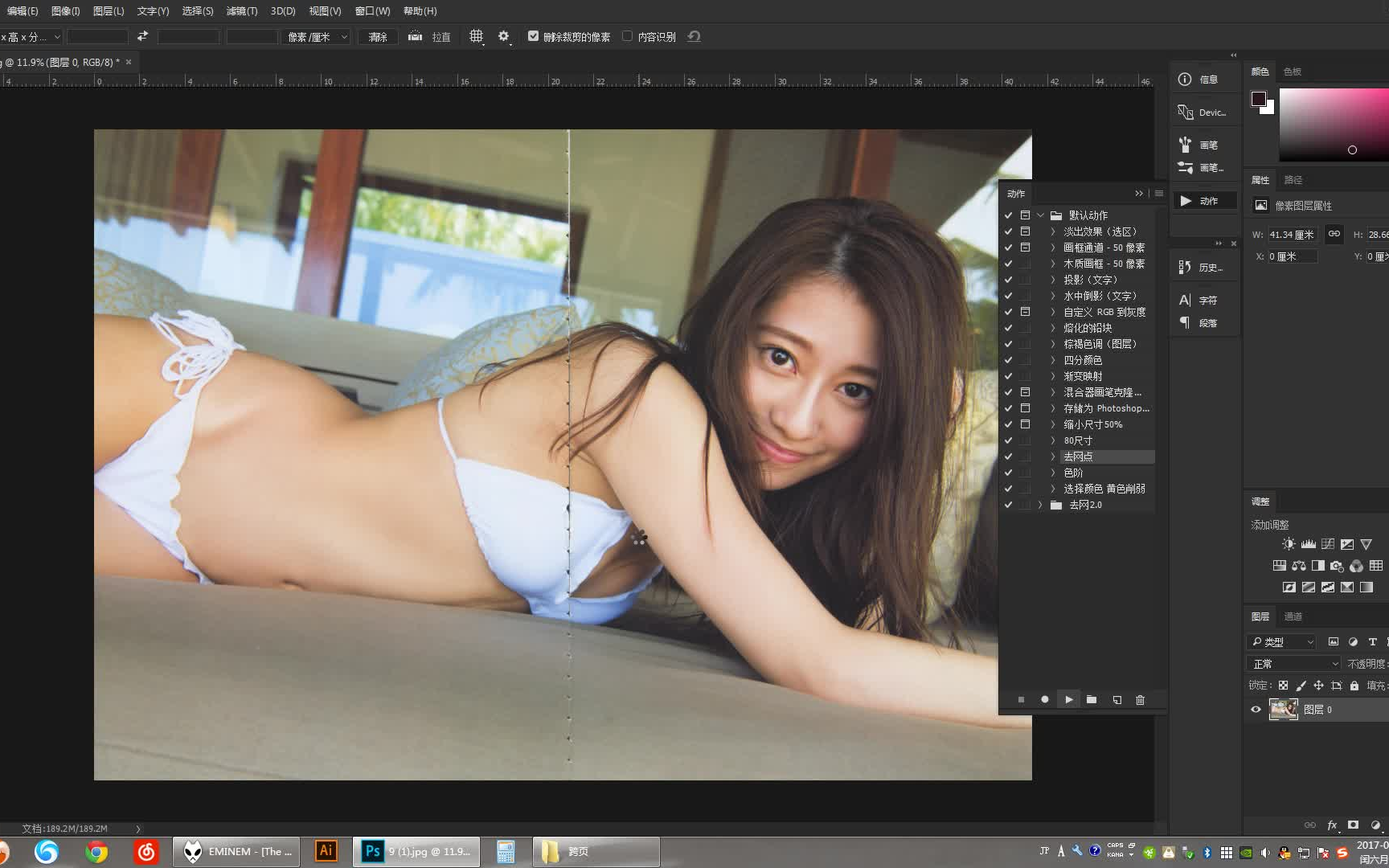Screen dimensions: 1389x868
Task: Collapse the 默认动作 action set
Action: [x=1041, y=215]
